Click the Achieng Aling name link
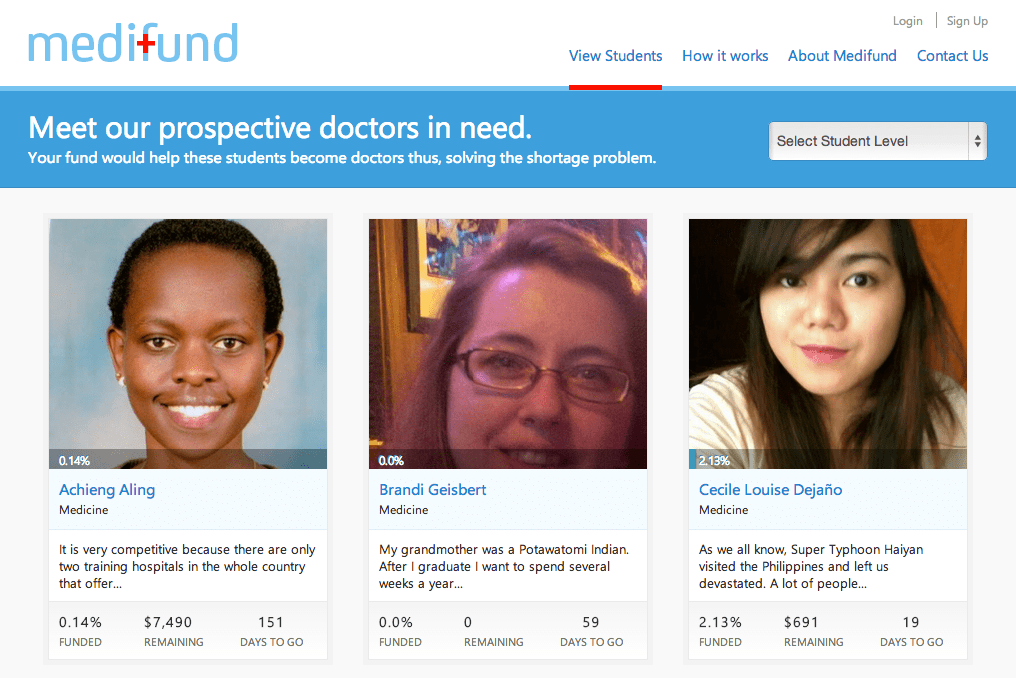 (x=107, y=490)
